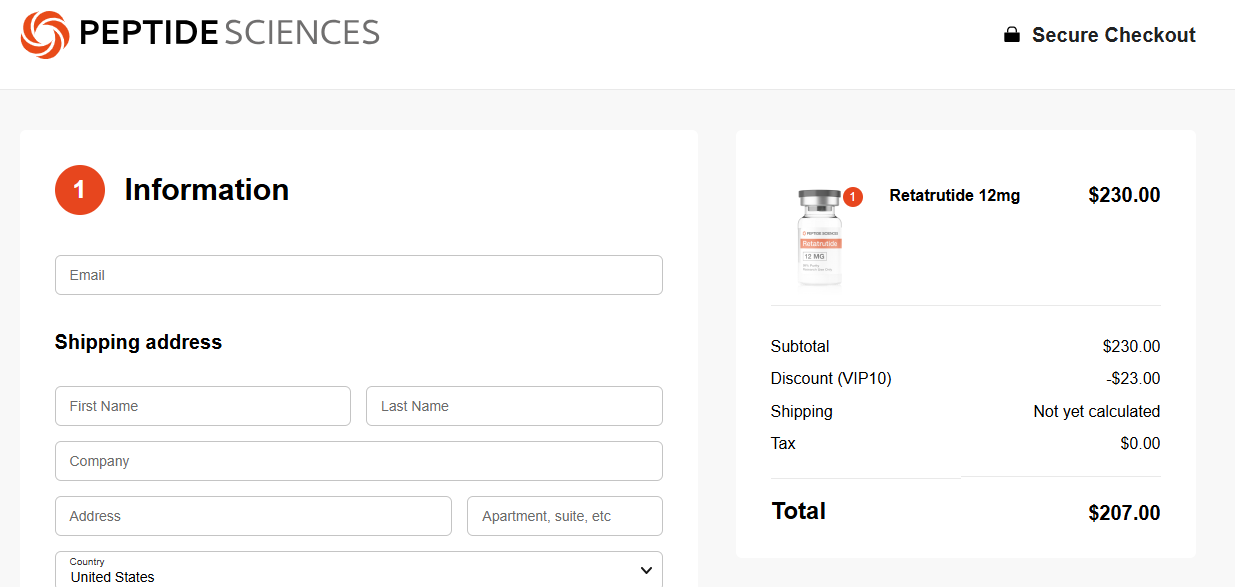This screenshot has height=587, width=1235.
Task: Click the Secure Checkout padlock icon
Action: click(x=1012, y=35)
